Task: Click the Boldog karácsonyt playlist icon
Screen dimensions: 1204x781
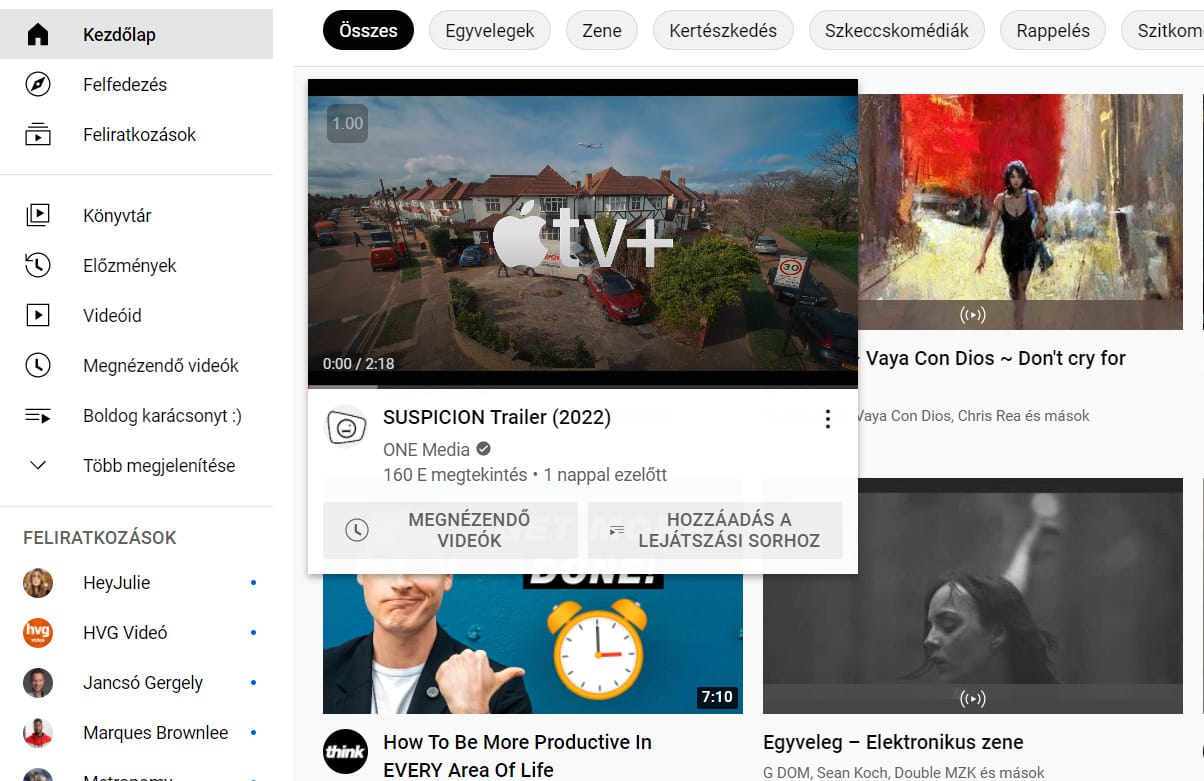Action: [x=38, y=415]
